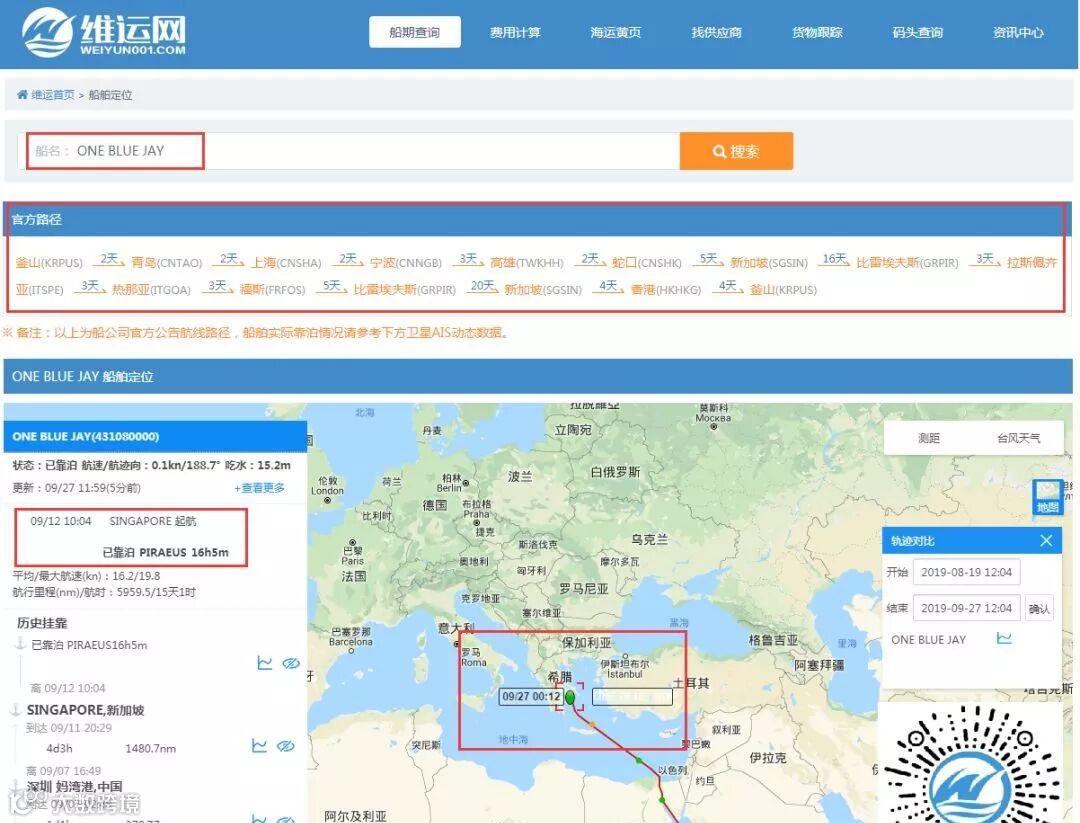The height and width of the screenshot is (823, 1080).
Task: Click 香港(HKHKG) port in route
Action: (x=666, y=290)
